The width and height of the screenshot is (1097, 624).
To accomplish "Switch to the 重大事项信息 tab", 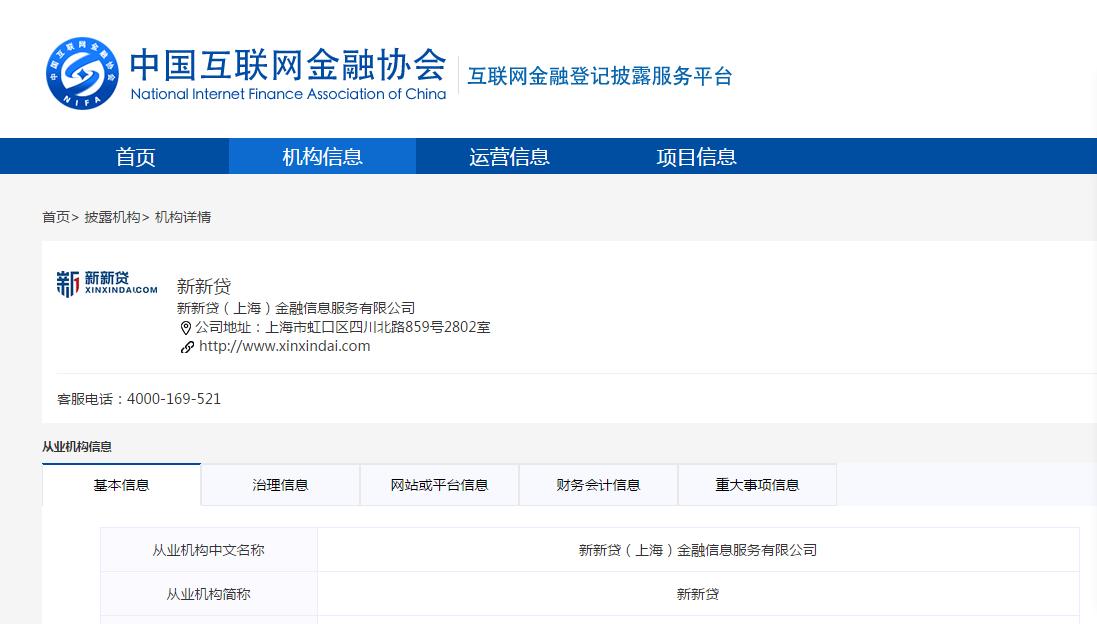I will pos(757,484).
